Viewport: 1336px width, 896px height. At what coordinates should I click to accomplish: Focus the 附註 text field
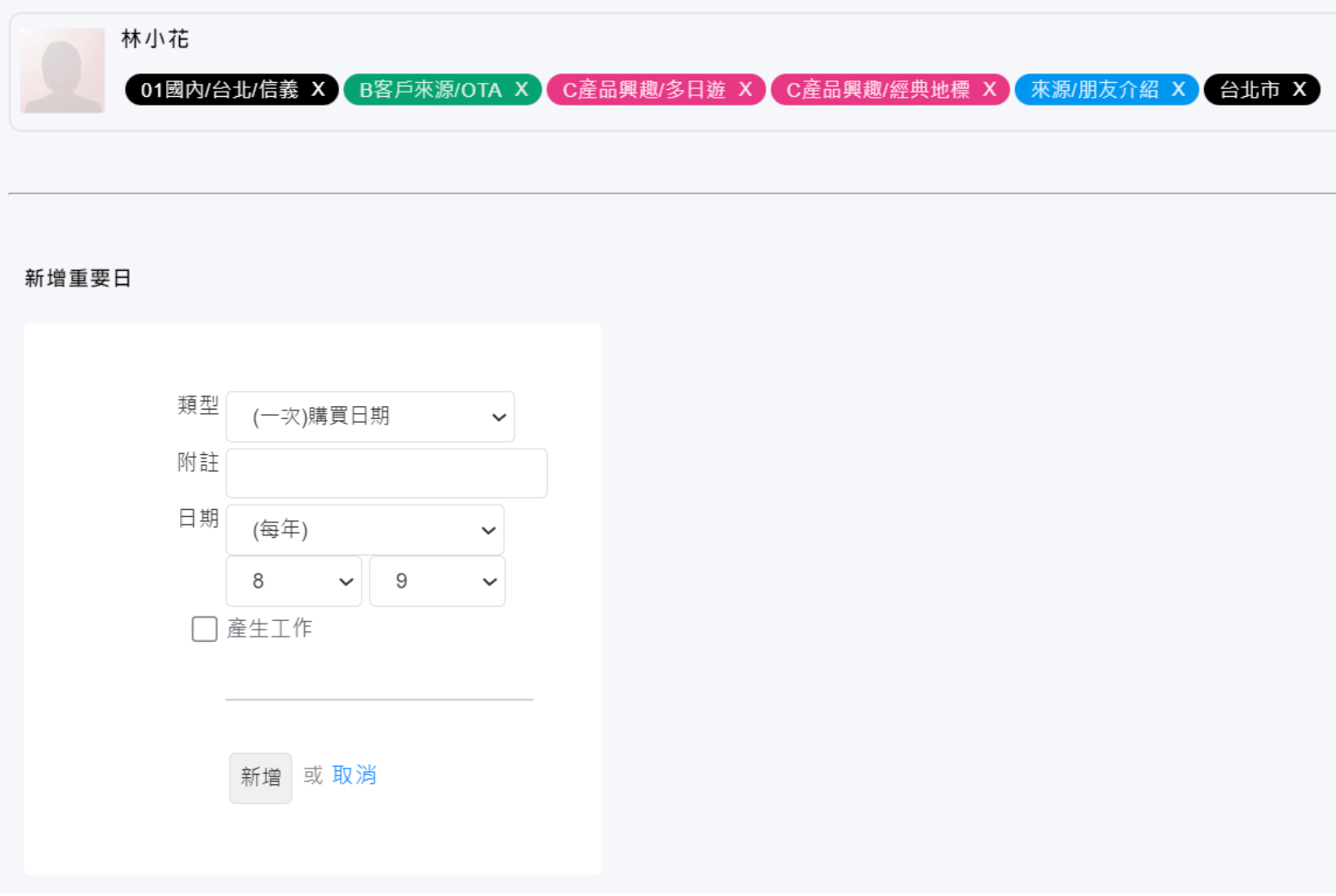click(x=386, y=473)
